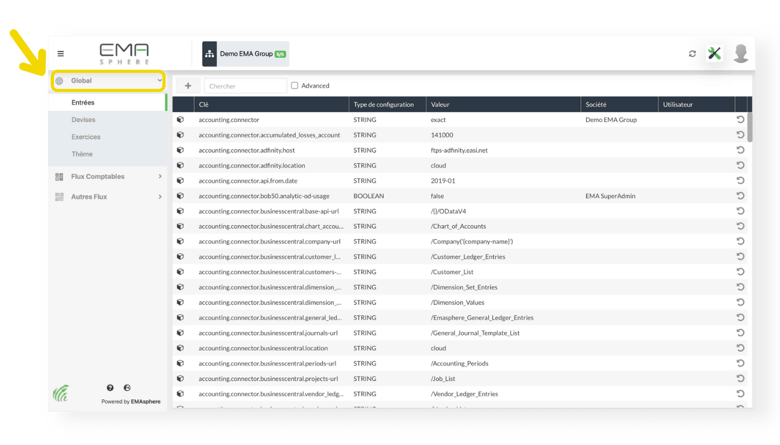This screenshot has width=780, height=445.
Task: Select the '/Dimension_Set_Entries' value
Action: [x=464, y=287]
